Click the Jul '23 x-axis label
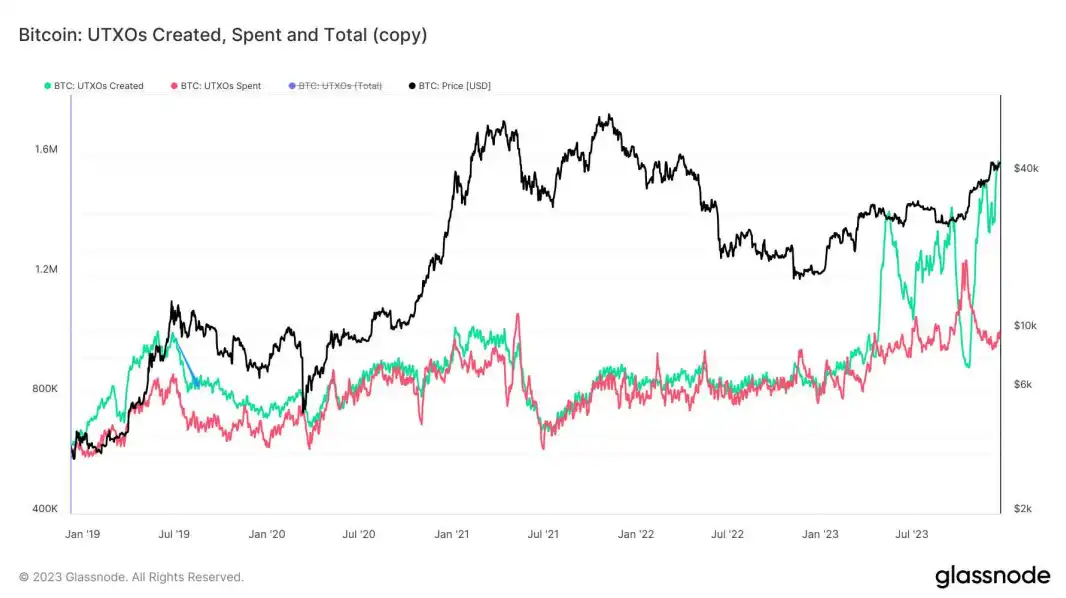The height and width of the screenshot is (598, 1066). pos(912,534)
